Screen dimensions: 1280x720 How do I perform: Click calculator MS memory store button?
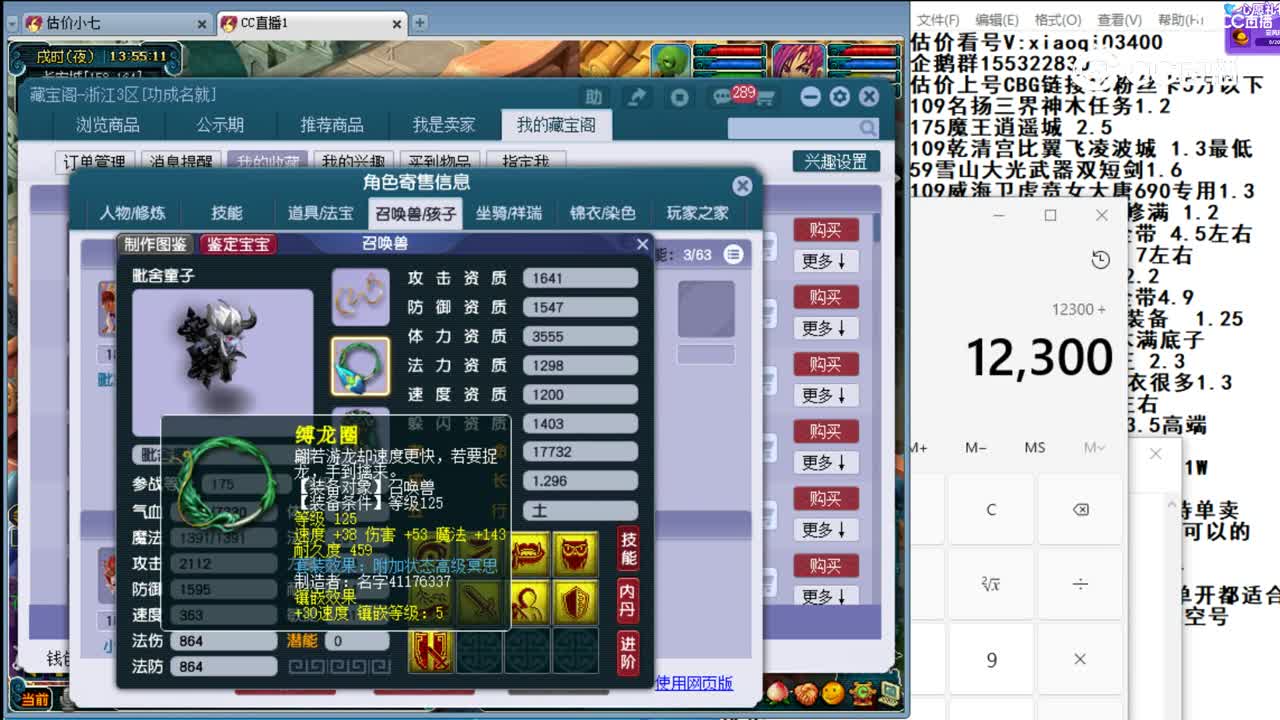[x=1035, y=448]
